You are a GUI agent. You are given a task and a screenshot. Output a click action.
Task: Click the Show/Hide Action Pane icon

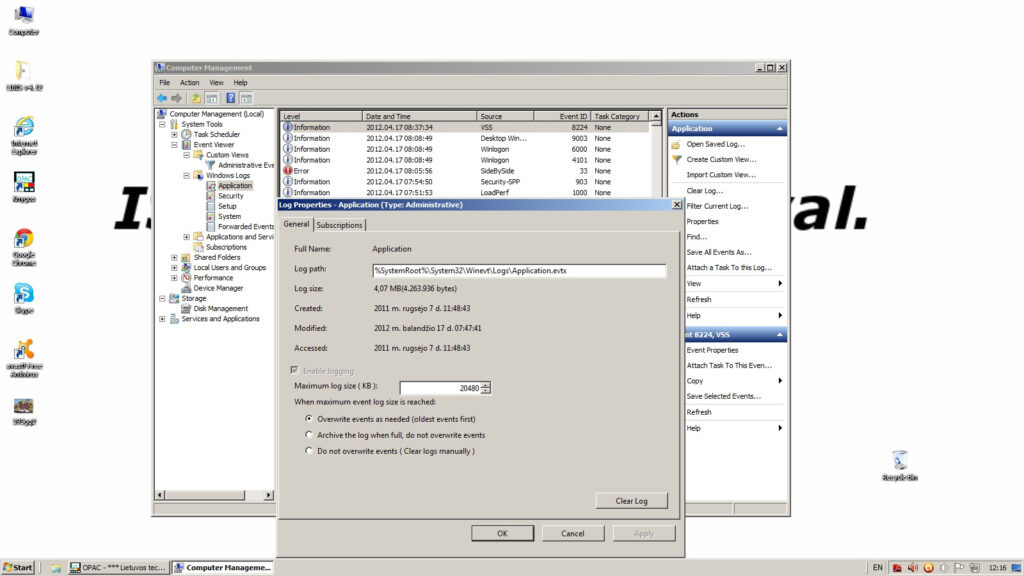246,98
